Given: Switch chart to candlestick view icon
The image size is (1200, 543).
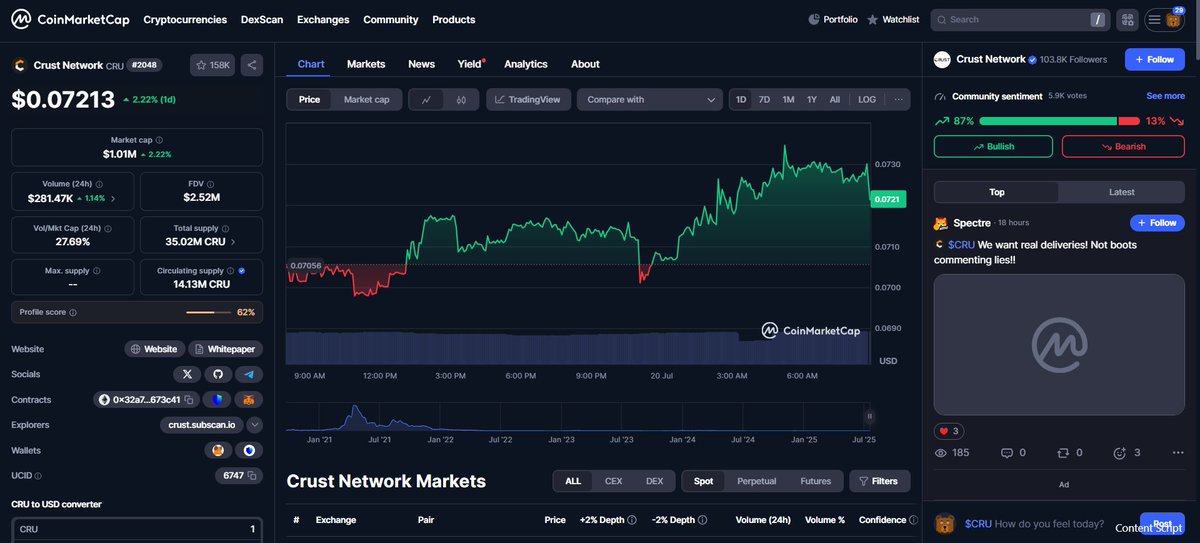Looking at the screenshot, I should pyautogui.click(x=461, y=100).
